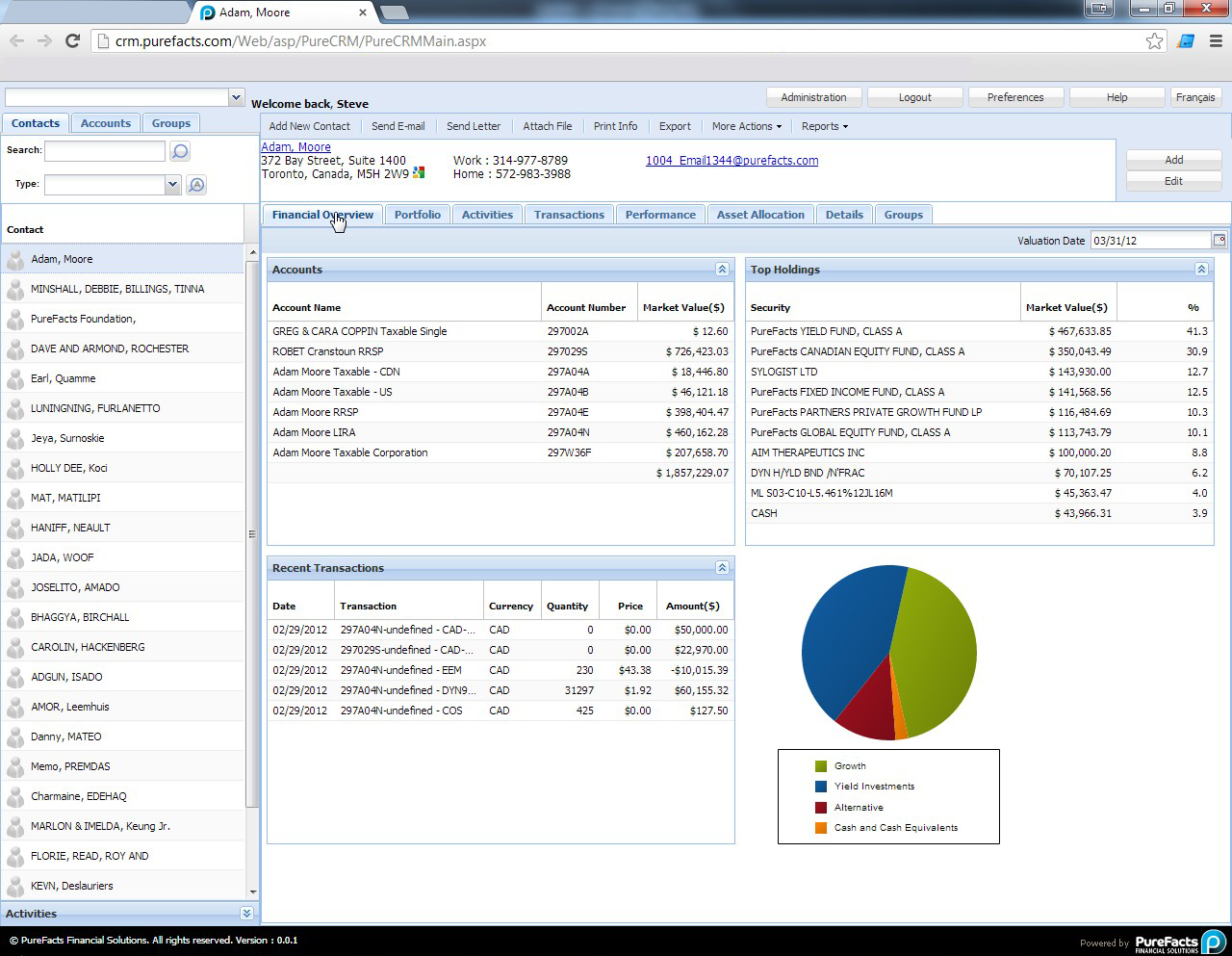The image size is (1232, 956).
Task: Open the Chrome menu icon
Action: click(1215, 40)
